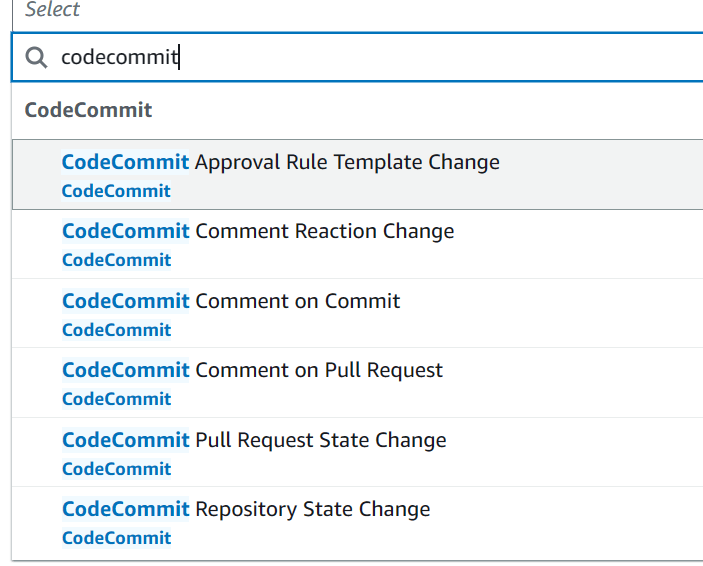
Task: Click CodeCommit subtitle beneath Comment on Commit
Action: 116,330
